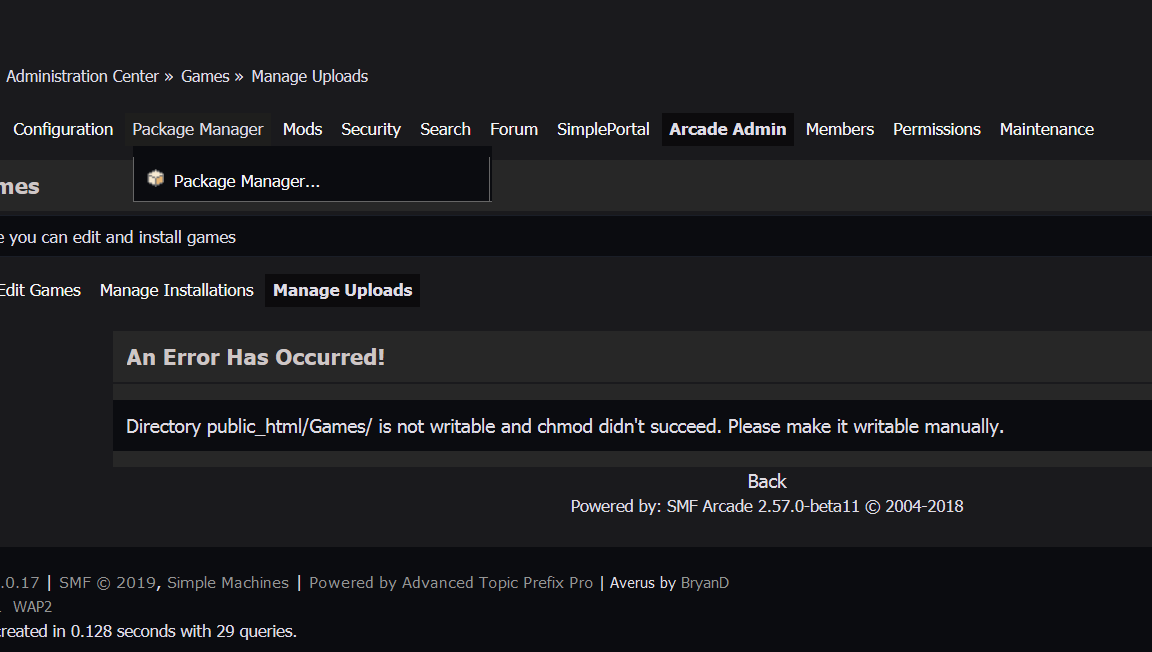Click the '0.128 seconds with 29 queries' text
This screenshot has width=1152, height=652.
tap(184, 631)
